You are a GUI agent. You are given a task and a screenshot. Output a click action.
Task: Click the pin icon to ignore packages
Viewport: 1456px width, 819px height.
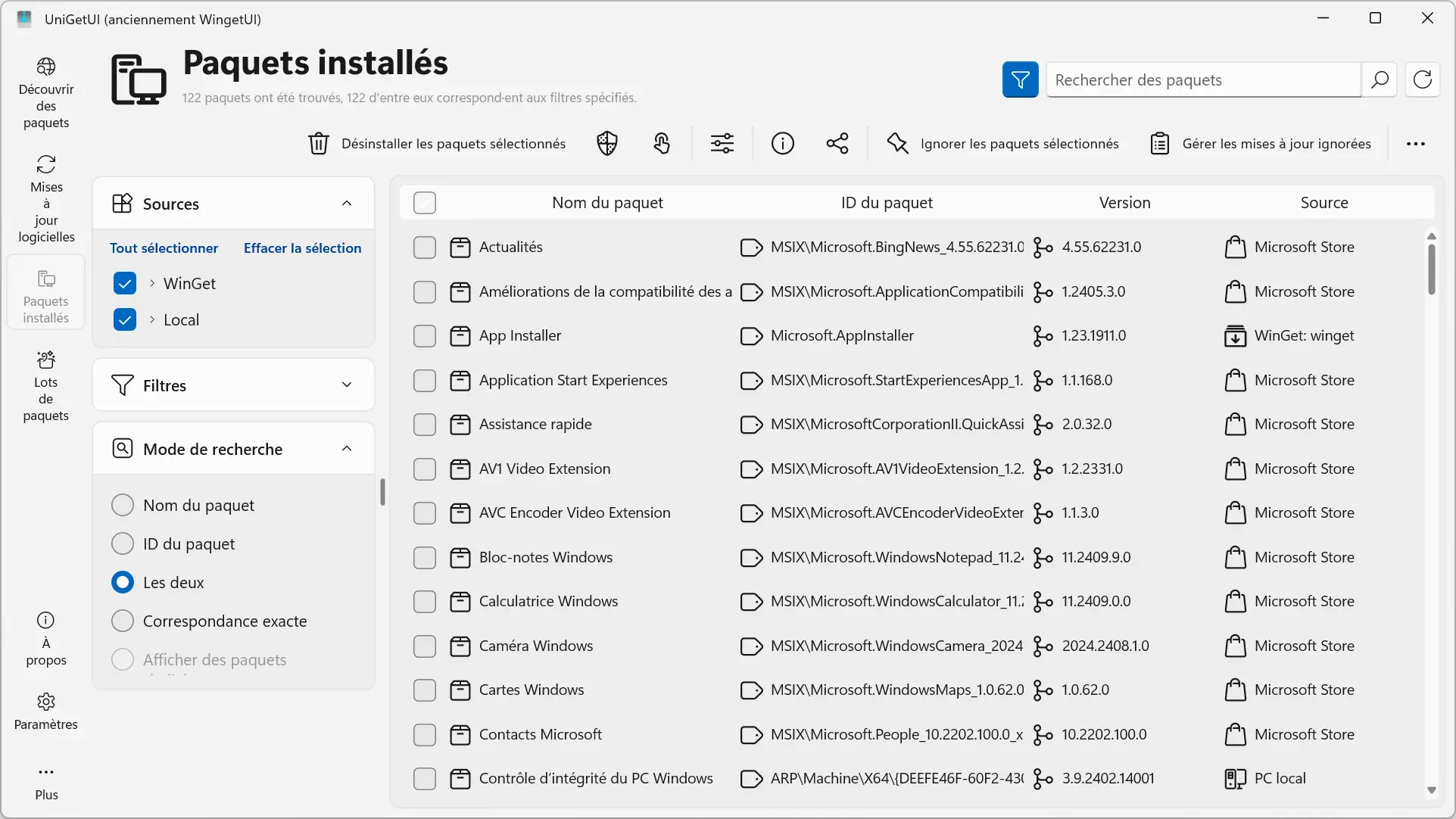pos(898,143)
